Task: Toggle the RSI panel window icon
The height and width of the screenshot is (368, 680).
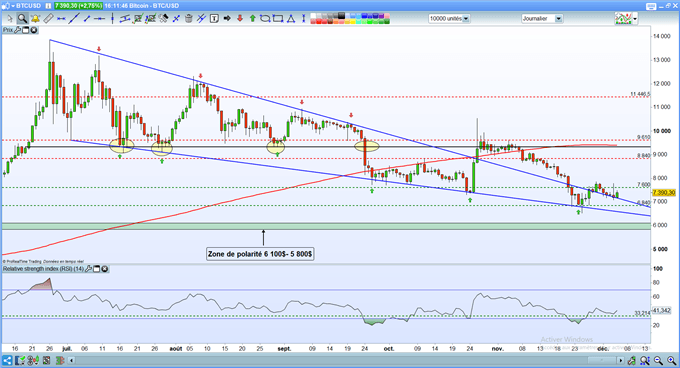Action: 97,269
